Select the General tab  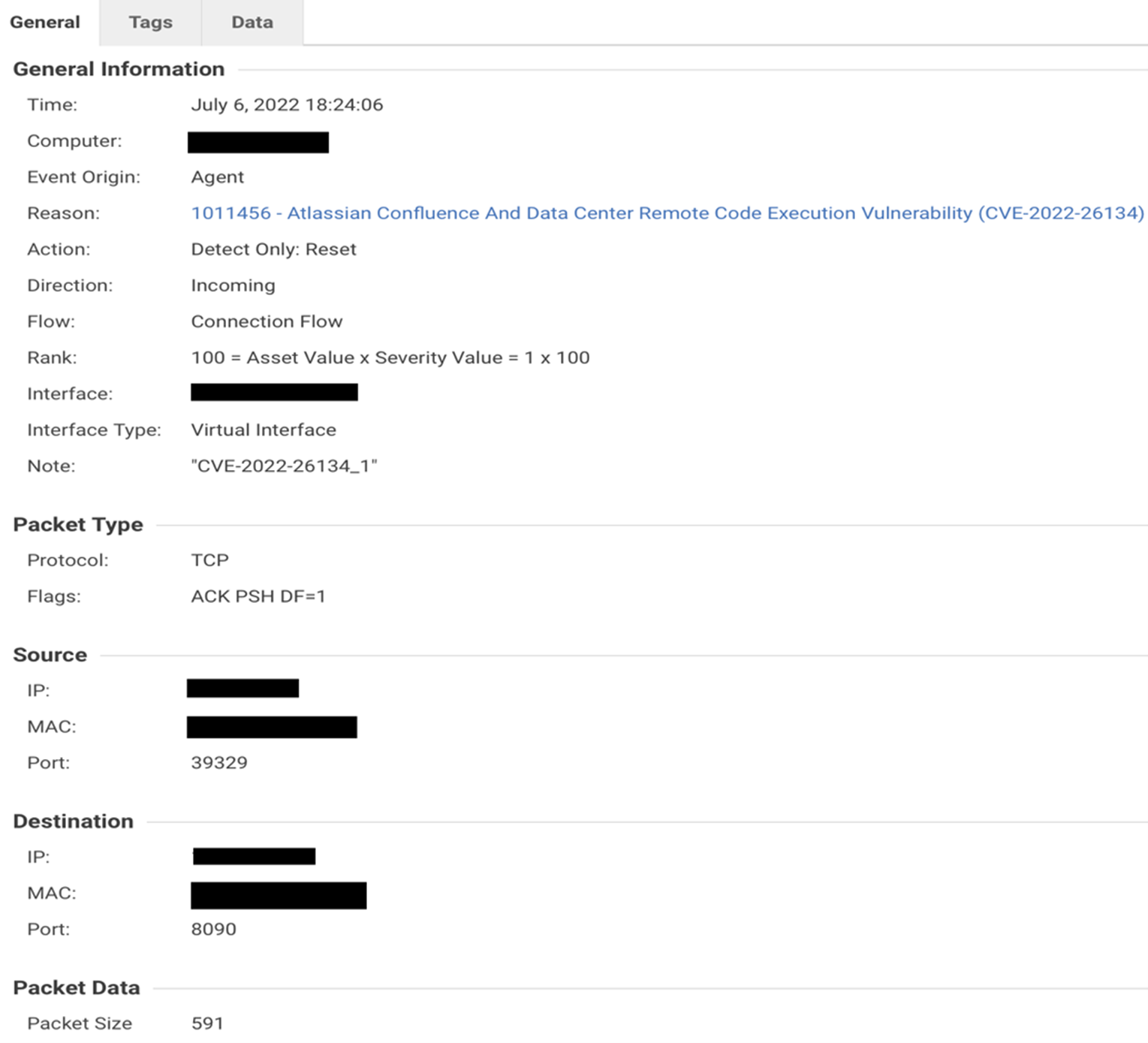[x=45, y=23]
